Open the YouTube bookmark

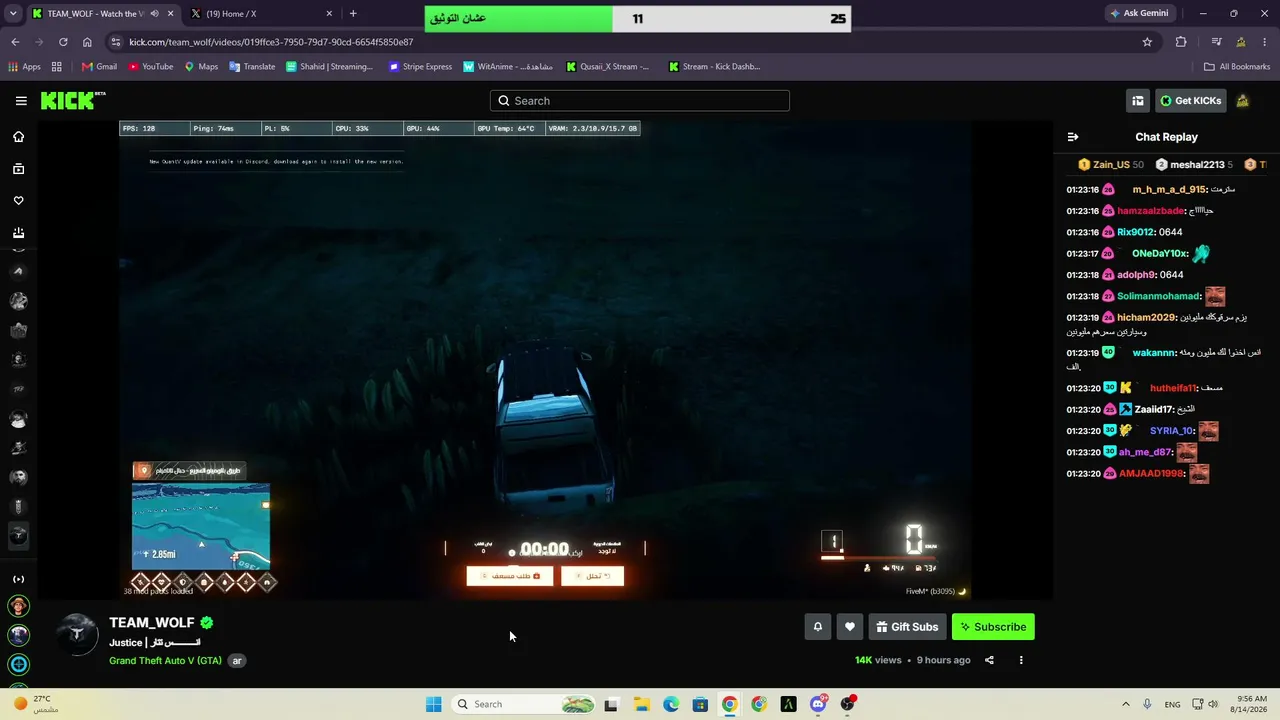coord(151,67)
